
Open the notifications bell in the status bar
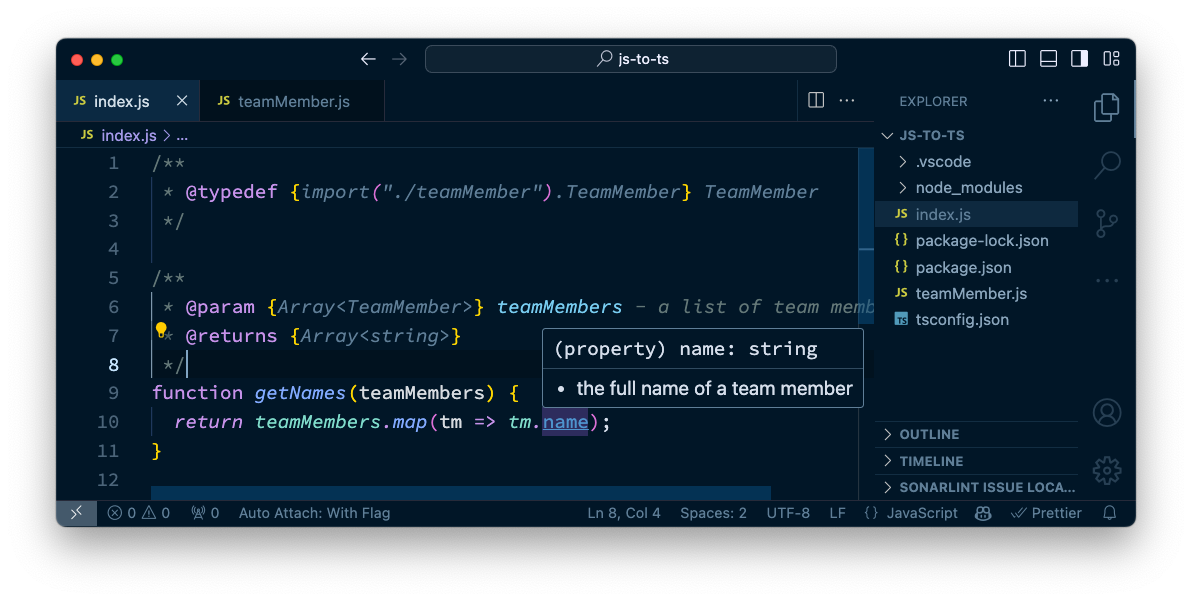tap(1110, 512)
